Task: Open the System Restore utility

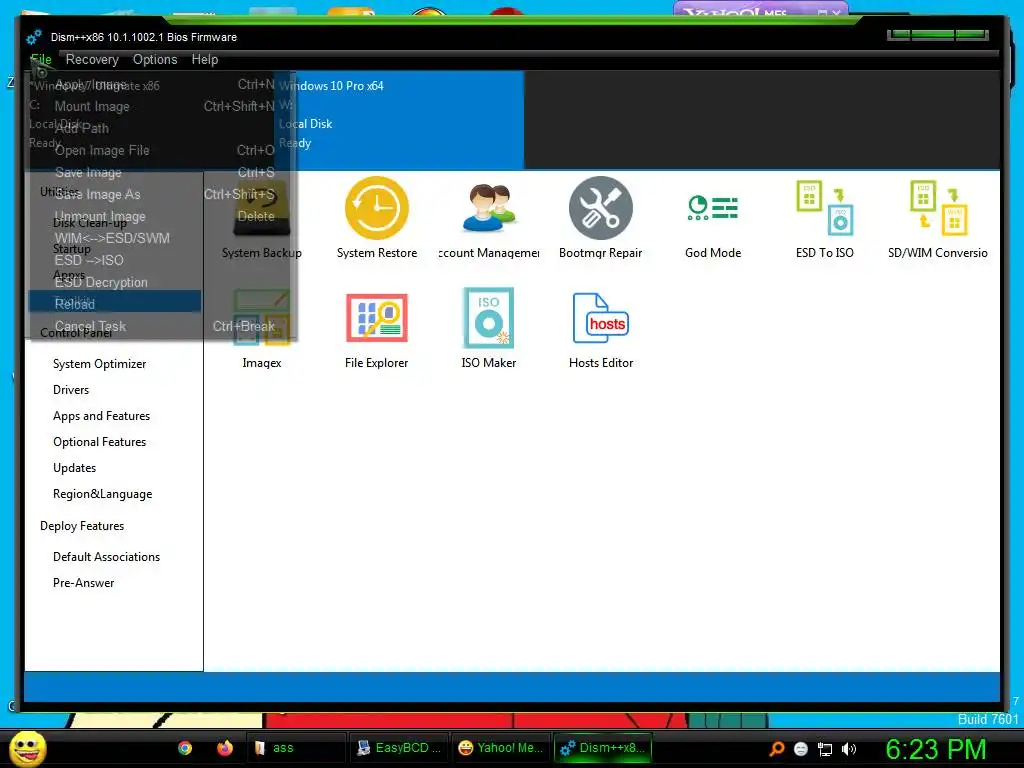Action: (x=377, y=219)
